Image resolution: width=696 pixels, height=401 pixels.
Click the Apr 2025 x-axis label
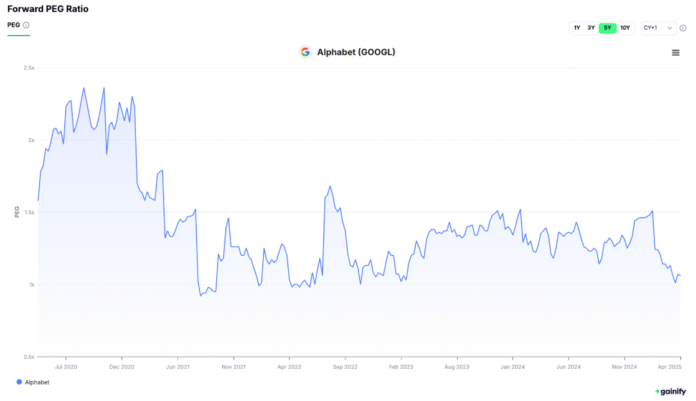(x=669, y=367)
